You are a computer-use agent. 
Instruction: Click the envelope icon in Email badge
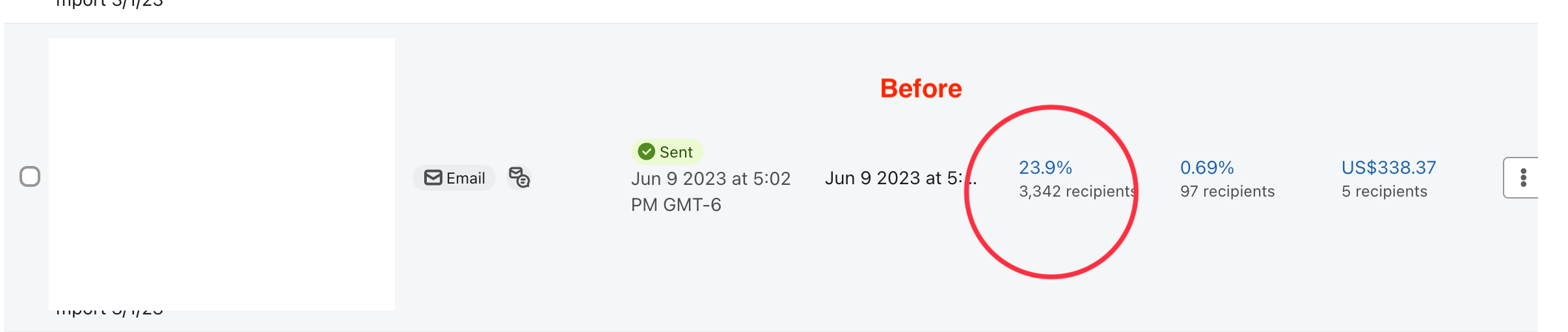pos(433,178)
